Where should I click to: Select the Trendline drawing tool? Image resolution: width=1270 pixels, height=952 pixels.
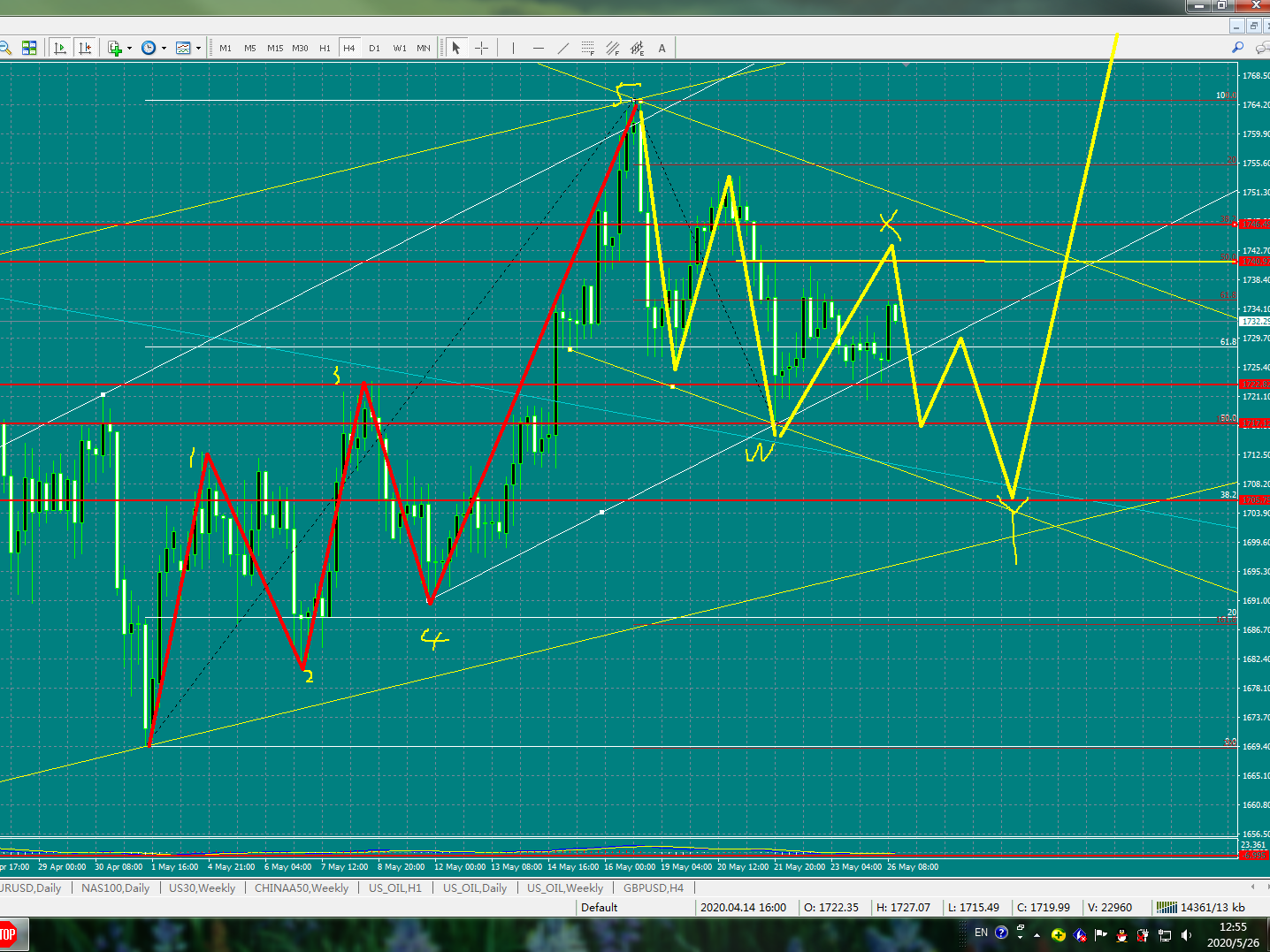tap(562, 48)
